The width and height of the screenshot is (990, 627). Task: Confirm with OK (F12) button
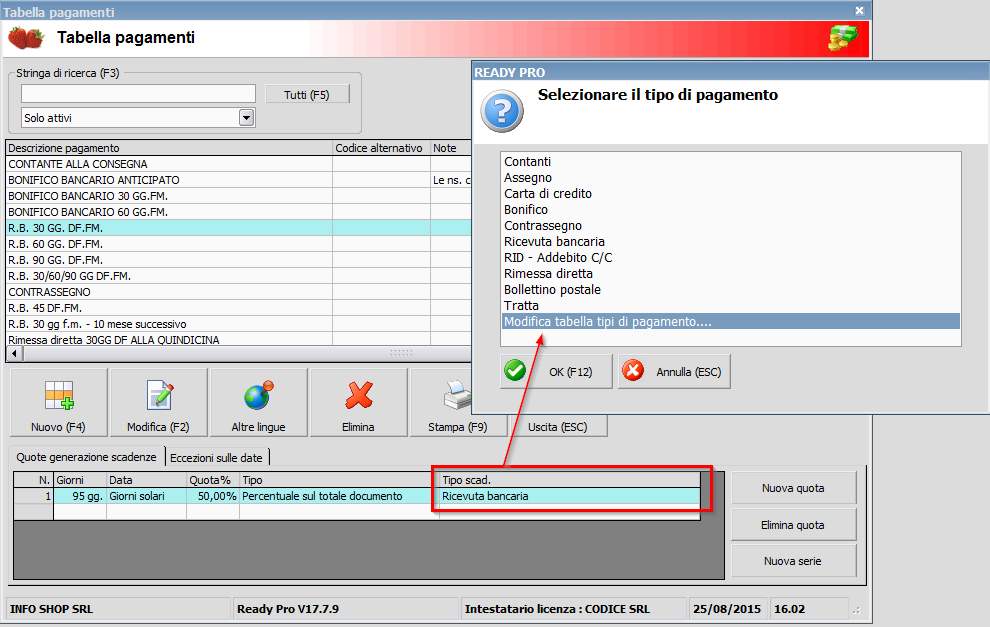point(556,371)
